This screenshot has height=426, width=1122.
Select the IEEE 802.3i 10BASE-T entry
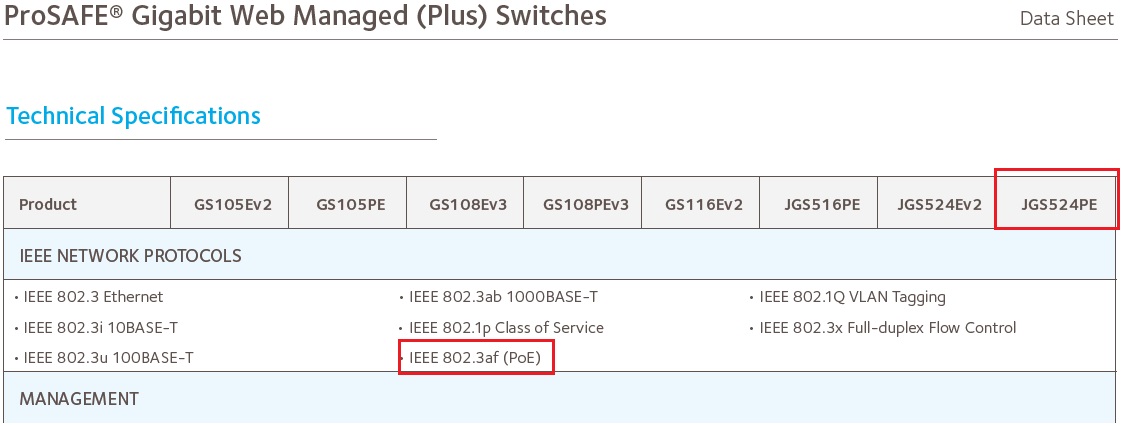click(101, 328)
